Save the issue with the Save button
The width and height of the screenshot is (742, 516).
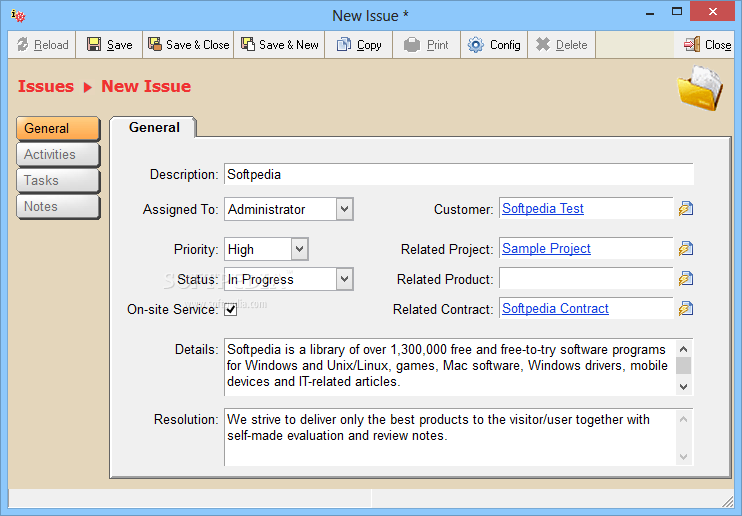pyautogui.click(x=109, y=45)
